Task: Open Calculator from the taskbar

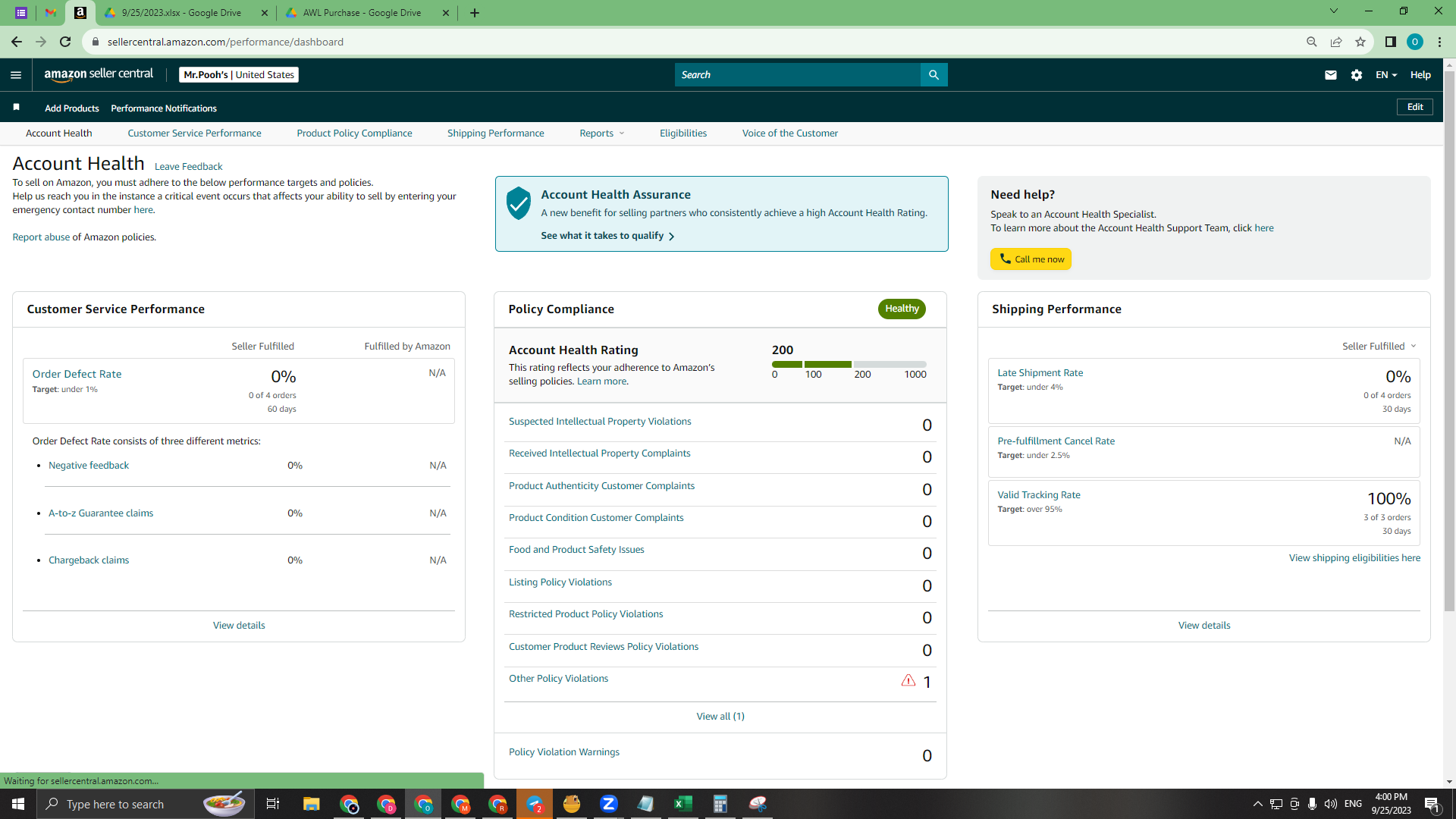Action: point(720,804)
